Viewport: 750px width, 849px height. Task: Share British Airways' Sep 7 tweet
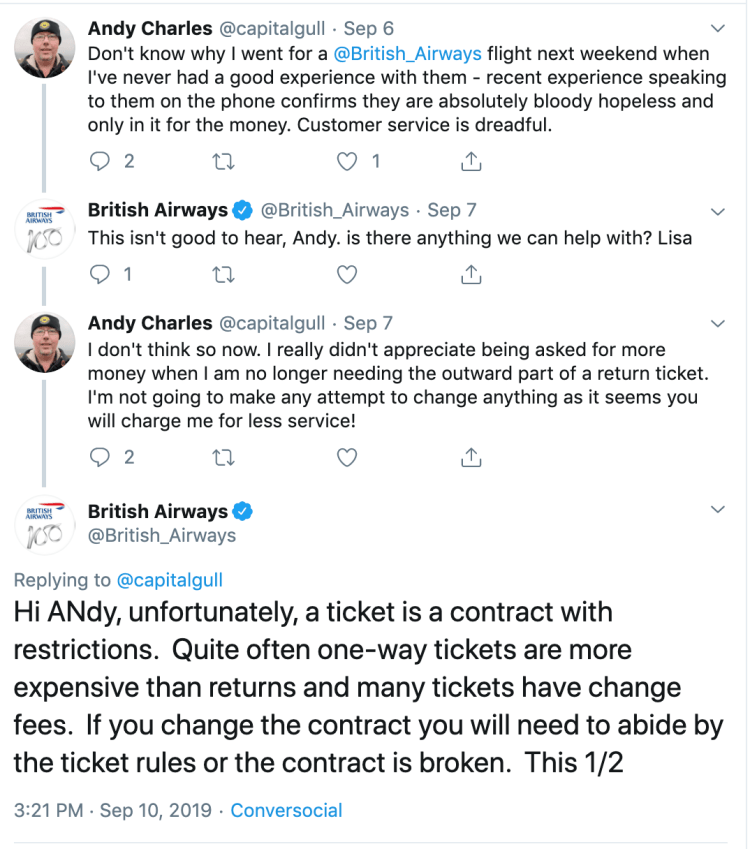(x=471, y=274)
